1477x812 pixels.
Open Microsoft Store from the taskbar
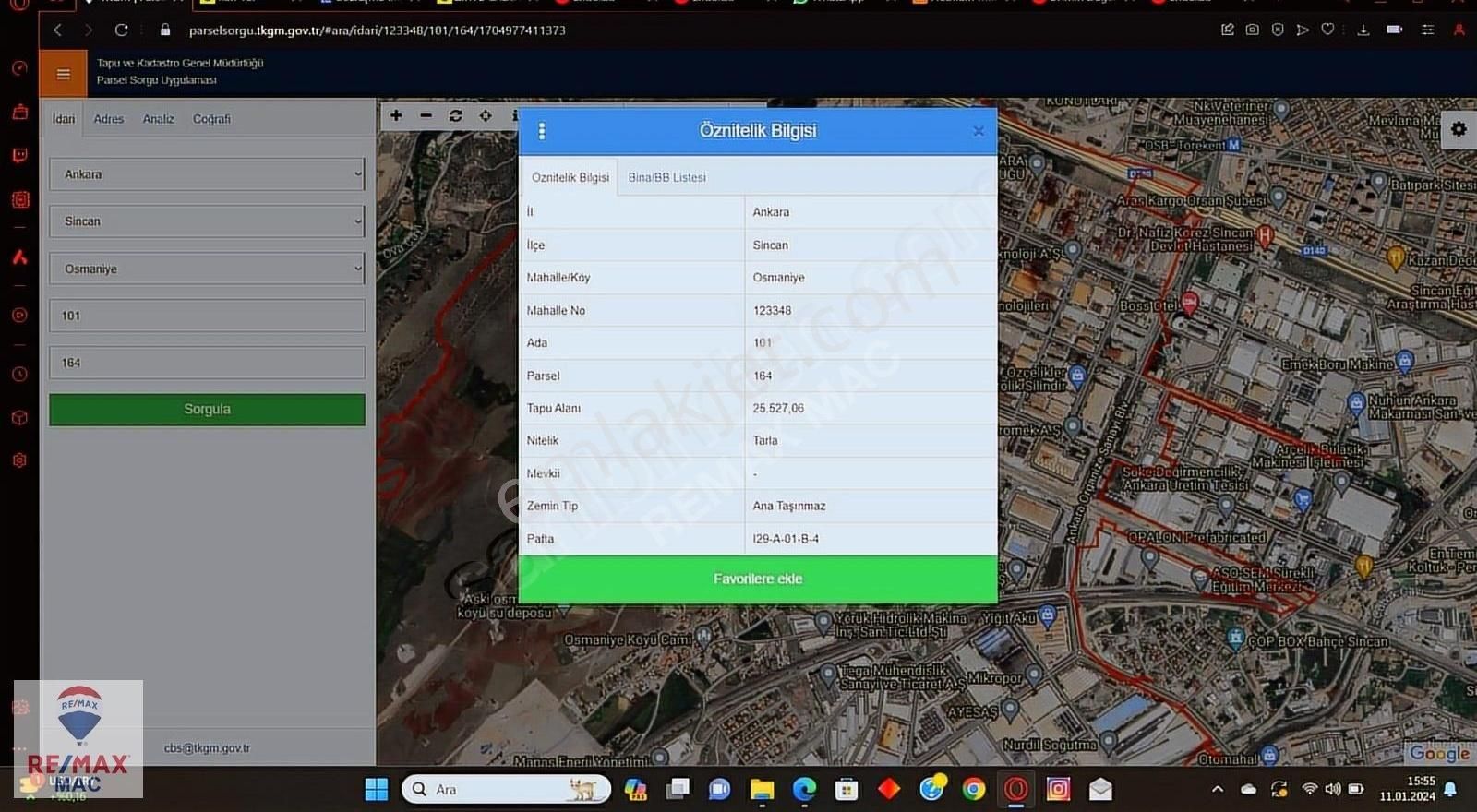tap(847, 789)
